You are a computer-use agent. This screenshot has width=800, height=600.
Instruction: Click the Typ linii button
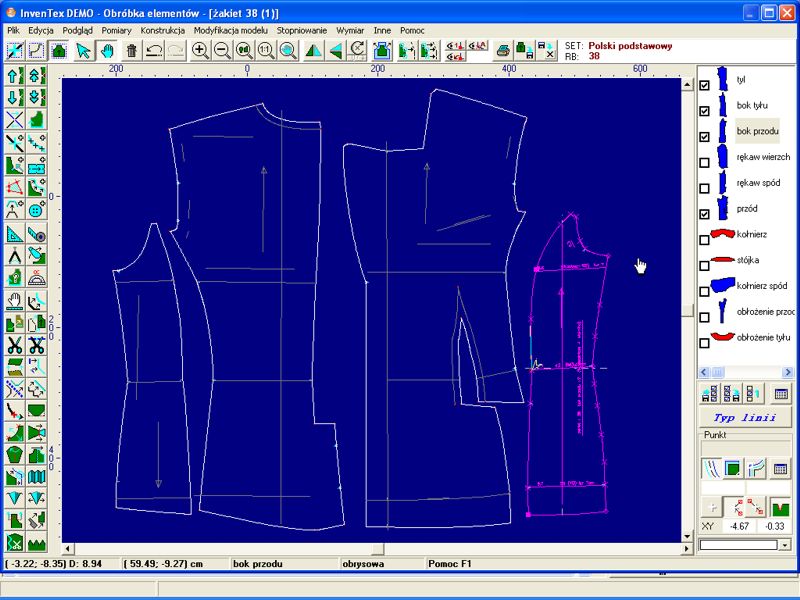pyautogui.click(x=744, y=418)
